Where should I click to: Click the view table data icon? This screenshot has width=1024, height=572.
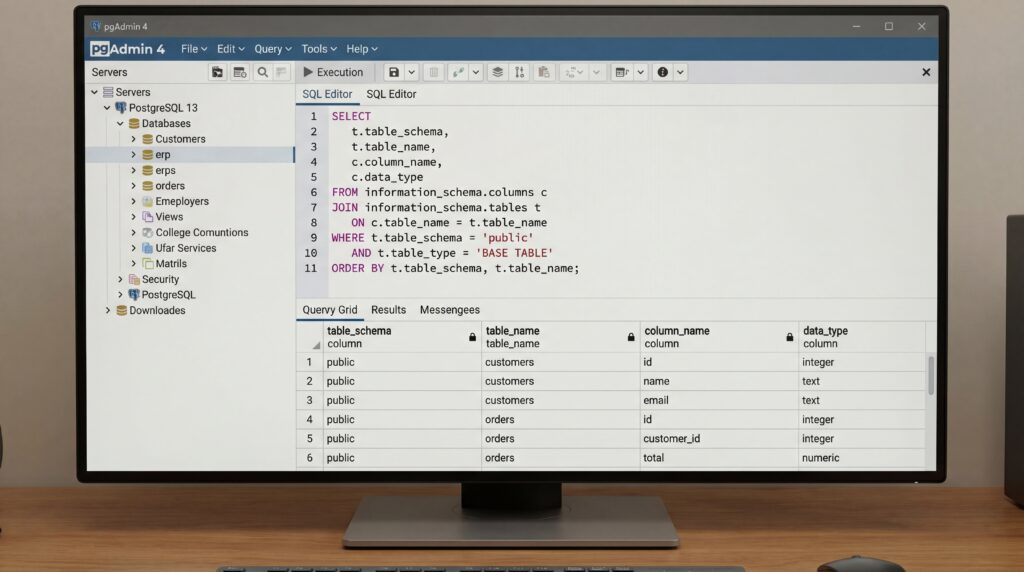[x=240, y=72]
